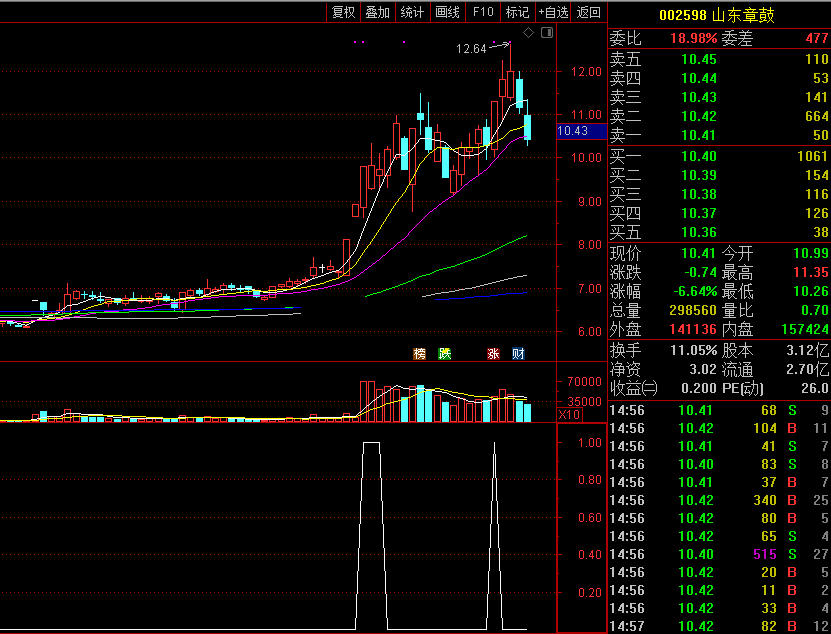Add stock to watchlist with +自选

click(553, 12)
